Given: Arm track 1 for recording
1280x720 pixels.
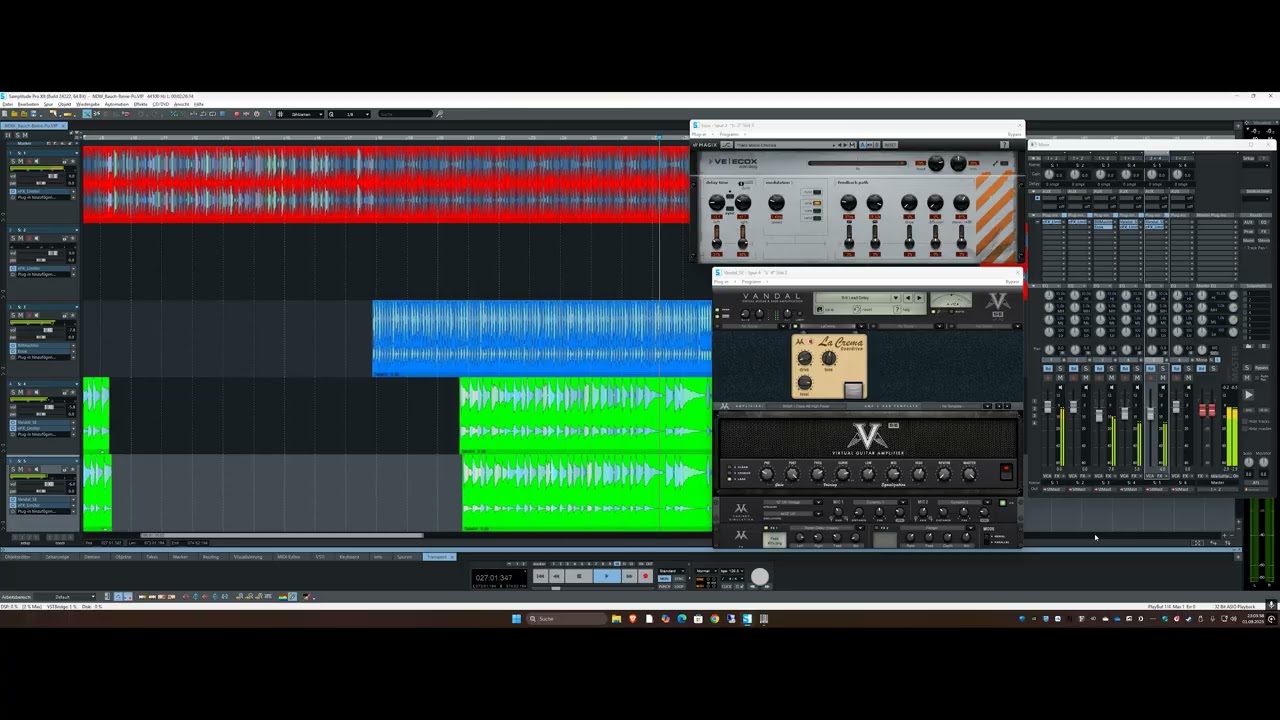Looking at the screenshot, I should coord(29,161).
